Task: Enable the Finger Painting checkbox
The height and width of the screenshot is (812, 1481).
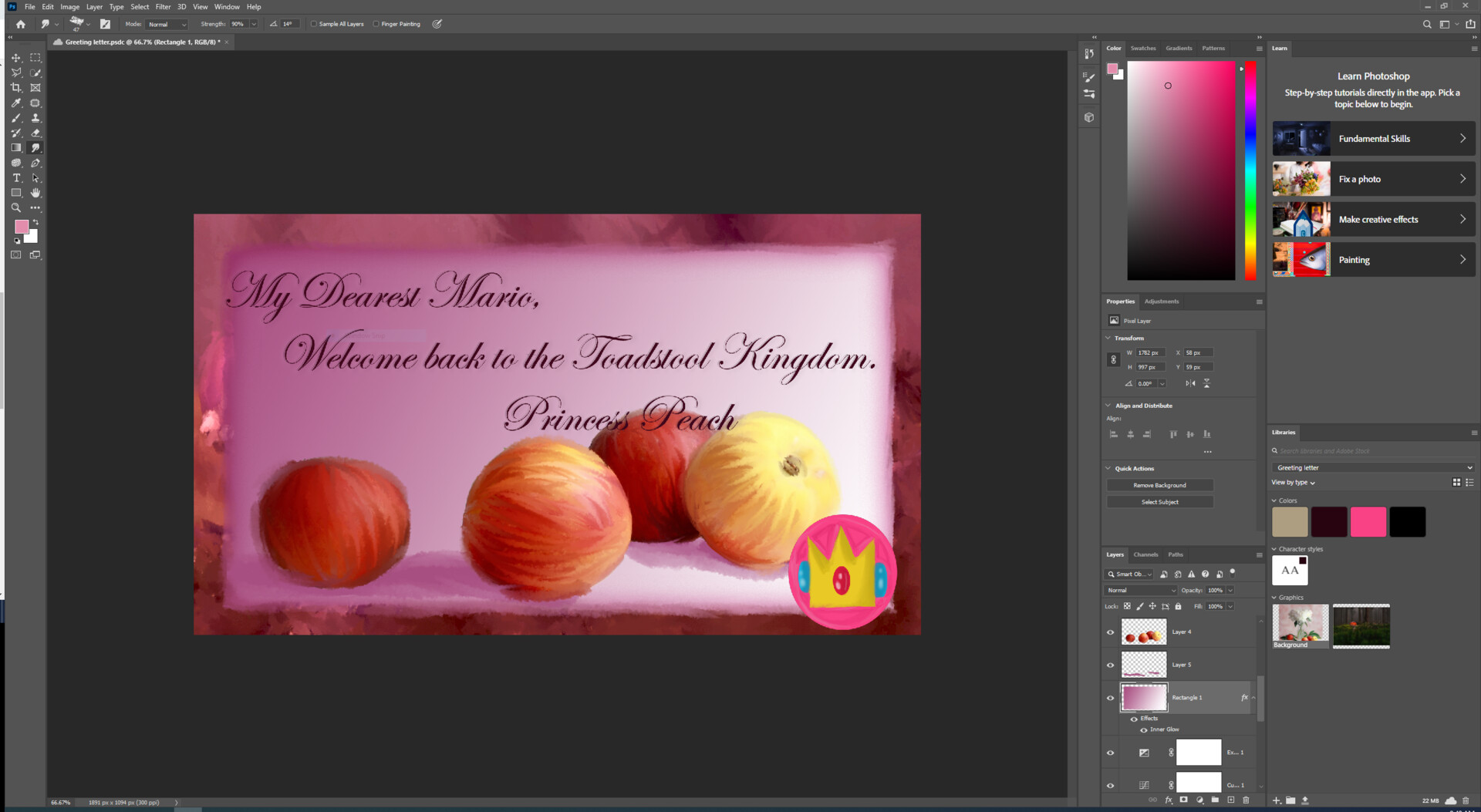Action: pos(376,24)
